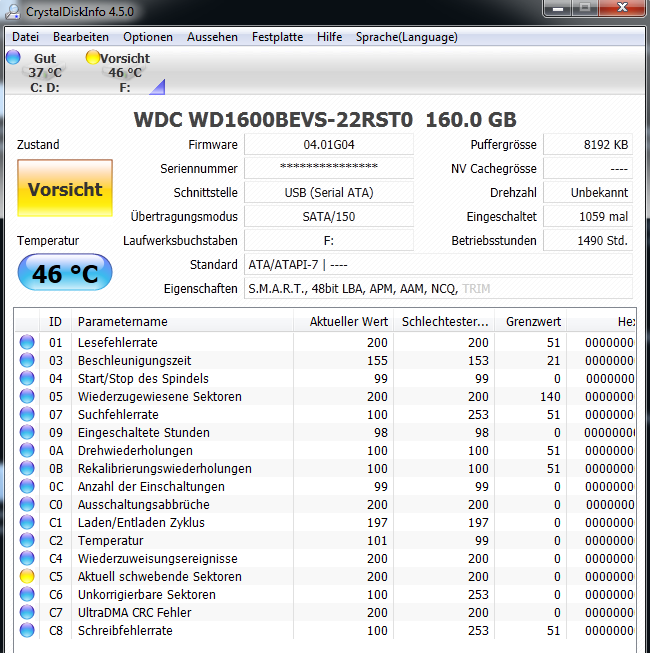Viewport: 650px width, 653px height.
Task: Click the status icon for attribute C2 Temperatur
Action: tap(27, 540)
